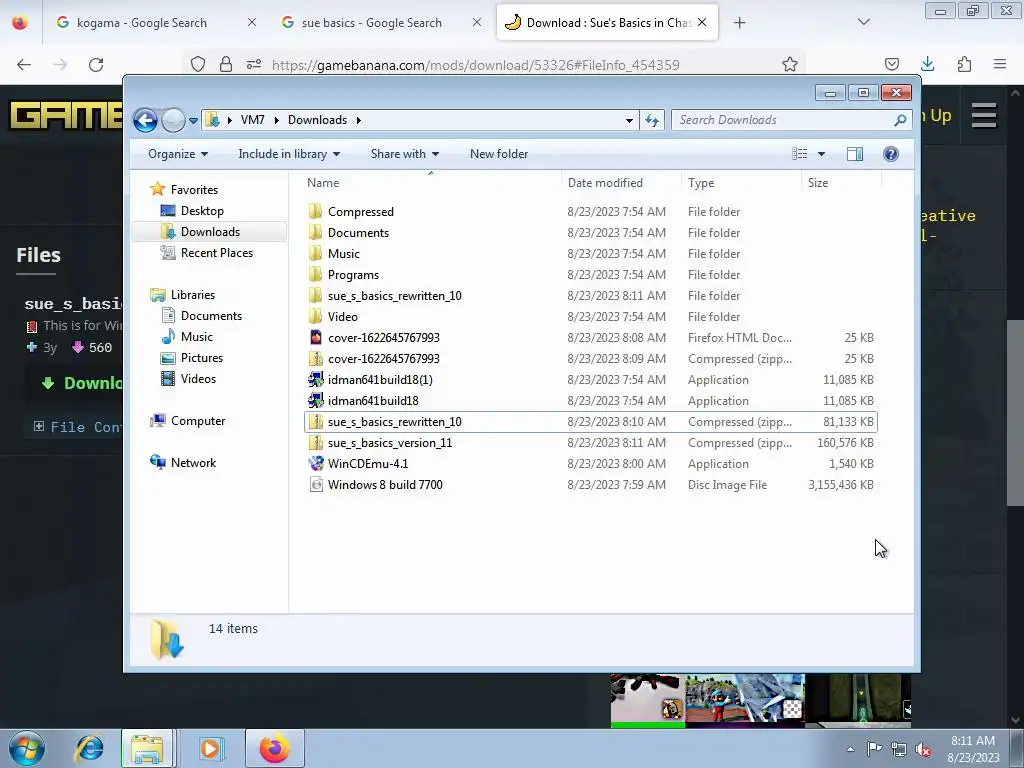The width and height of the screenshot is (1024, 768).
Task: Open a new Firefox tab
Action: [x=739, y=23]
